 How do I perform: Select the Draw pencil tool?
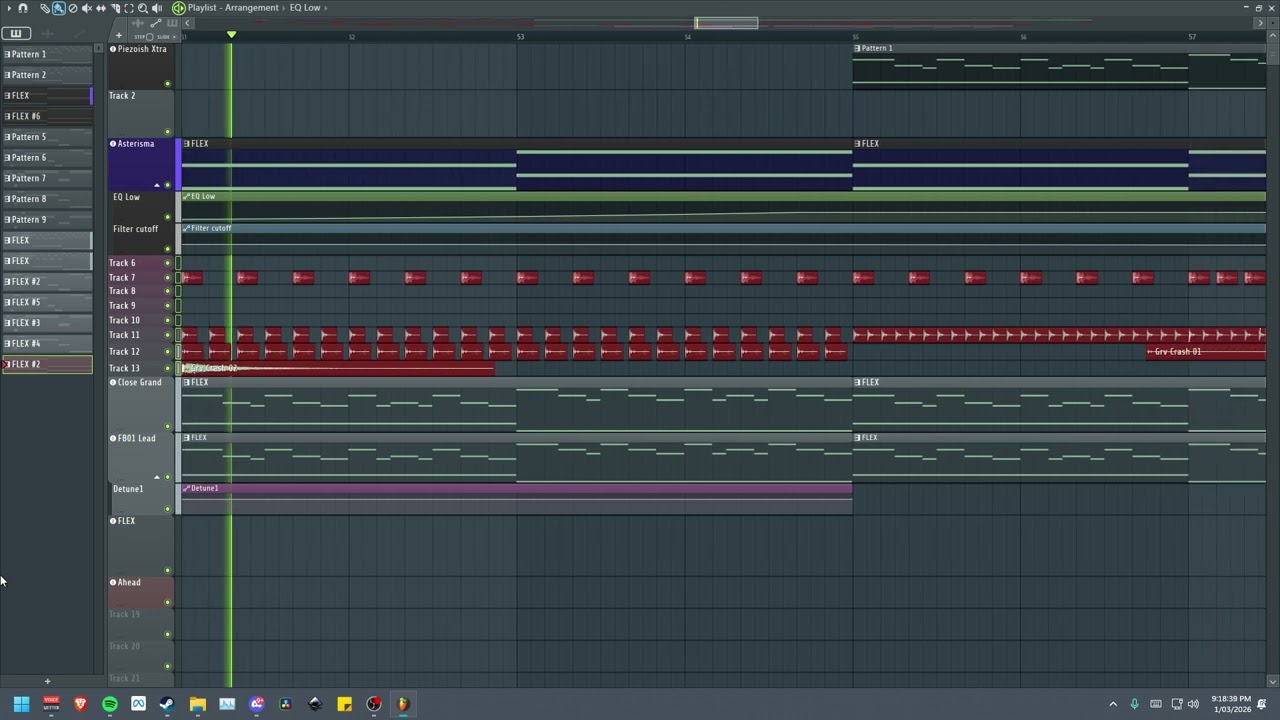pos(45,8)
